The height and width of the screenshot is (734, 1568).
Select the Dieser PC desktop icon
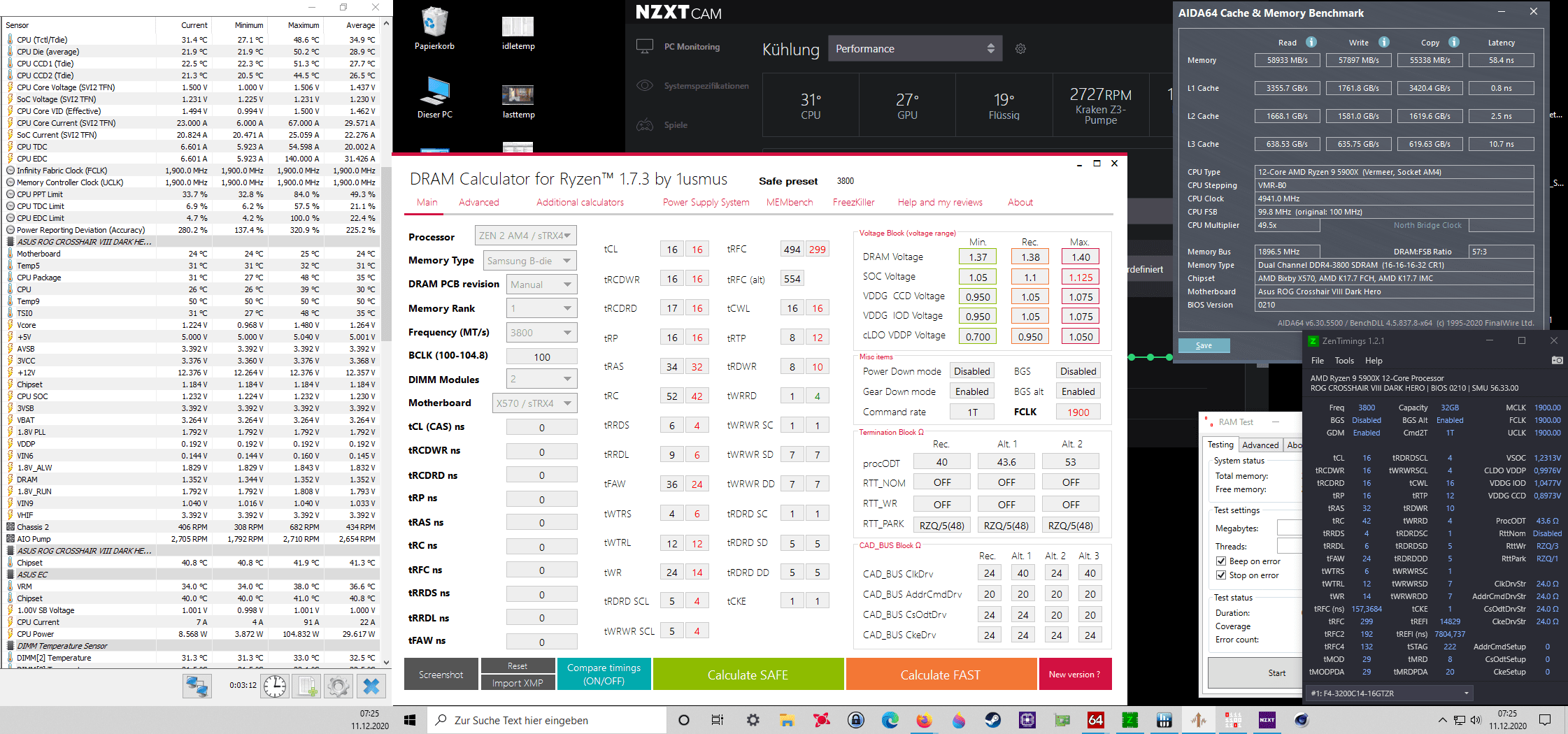(x=434, y=97)
